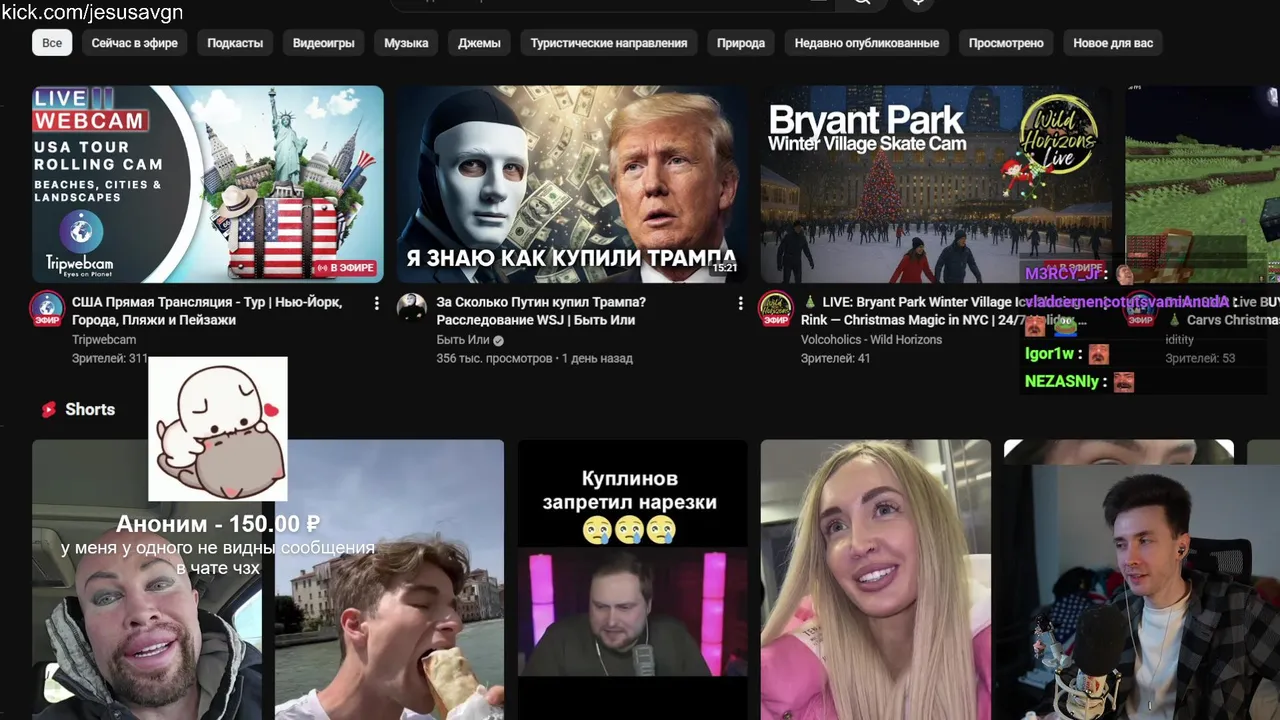Click the Быть Или channel avatar
The image size is (1280, 720).
pos(411,308)
